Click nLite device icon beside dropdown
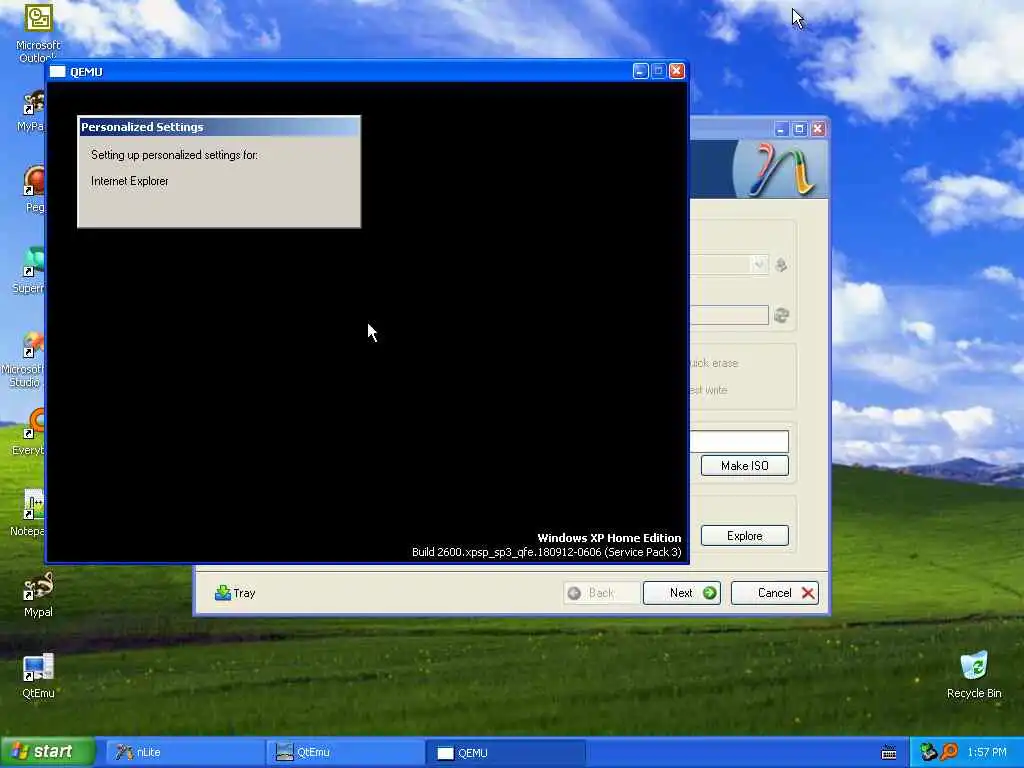This screenshot has height=768, width=1024. pos(780,265)
